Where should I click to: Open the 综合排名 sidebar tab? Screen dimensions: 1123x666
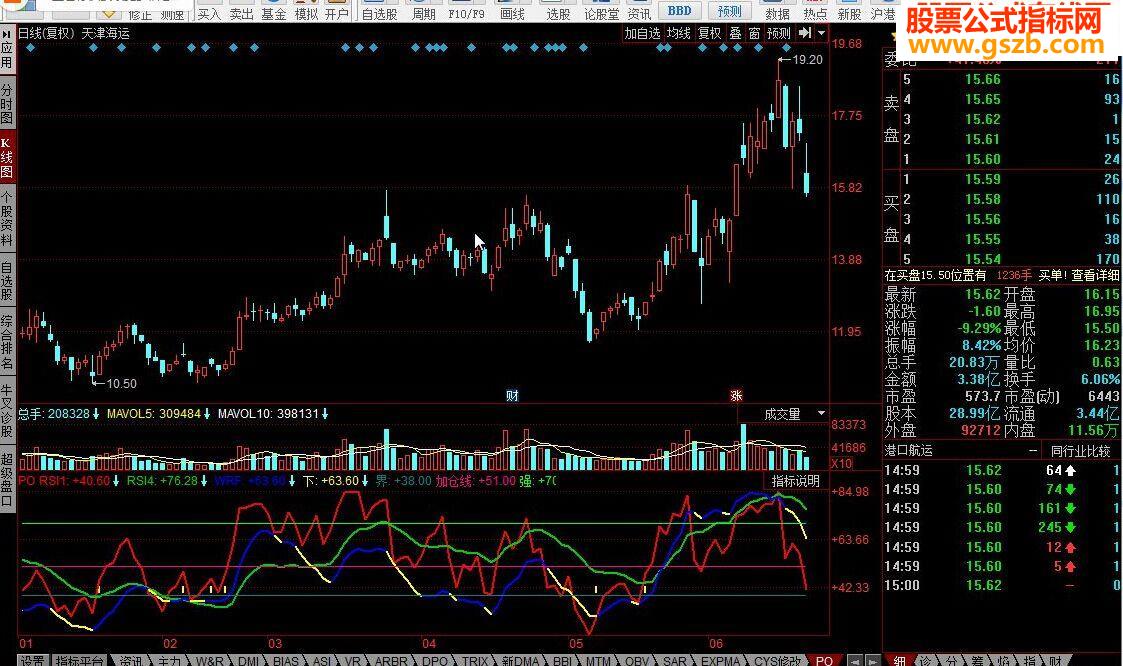pos(6,342)
